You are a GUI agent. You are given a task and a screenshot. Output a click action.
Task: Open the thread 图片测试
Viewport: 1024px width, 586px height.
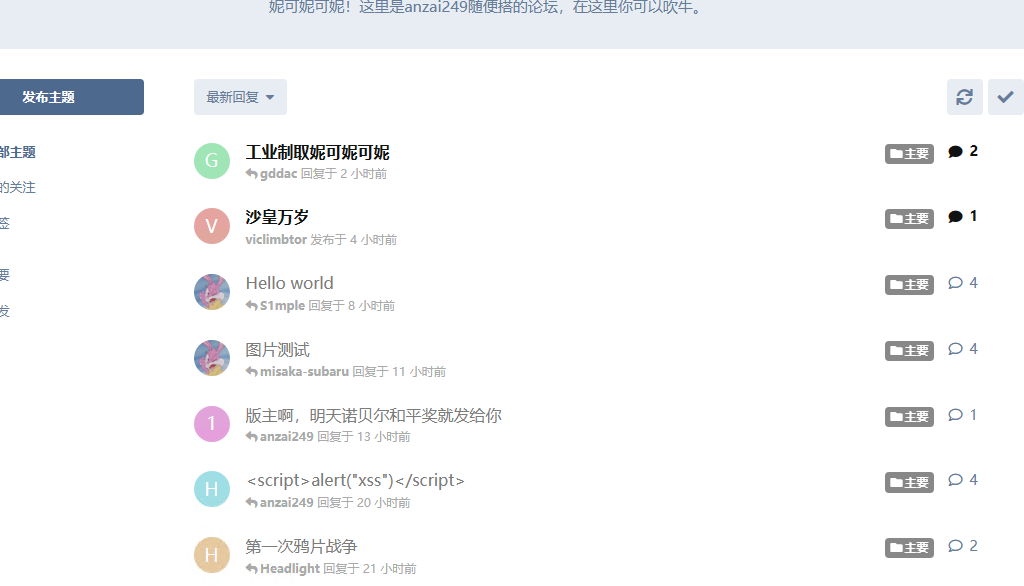pyautogui.click(x=278, y=350)
